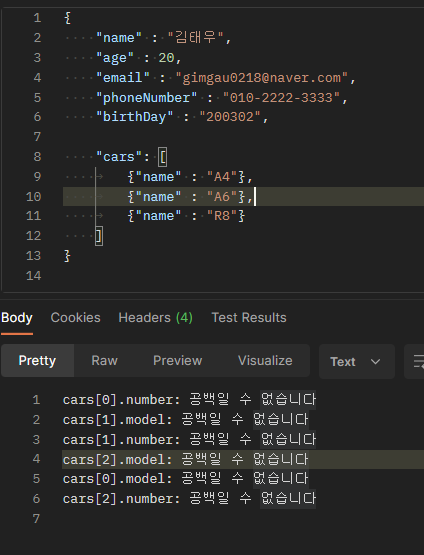Click the opening brace on line 1
Image resolution: width=424 pixels, height=555 pixels.
67,18
